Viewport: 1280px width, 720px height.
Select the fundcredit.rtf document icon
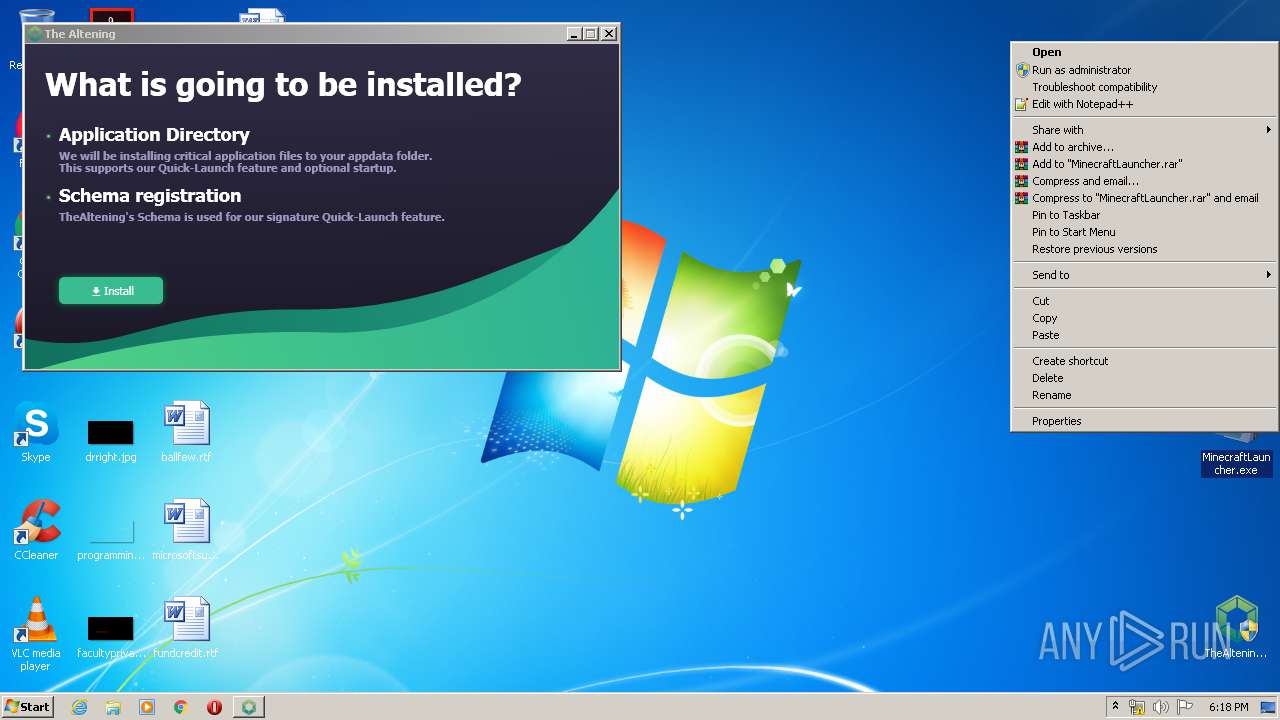click(186, 628)
